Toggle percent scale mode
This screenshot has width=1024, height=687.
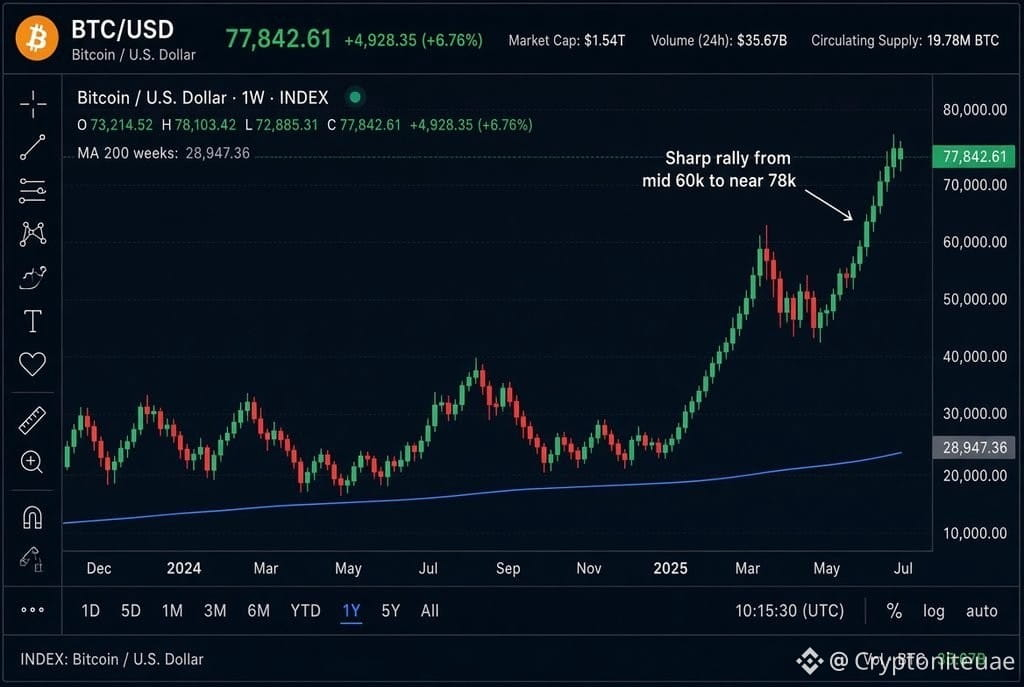point(894,611)
